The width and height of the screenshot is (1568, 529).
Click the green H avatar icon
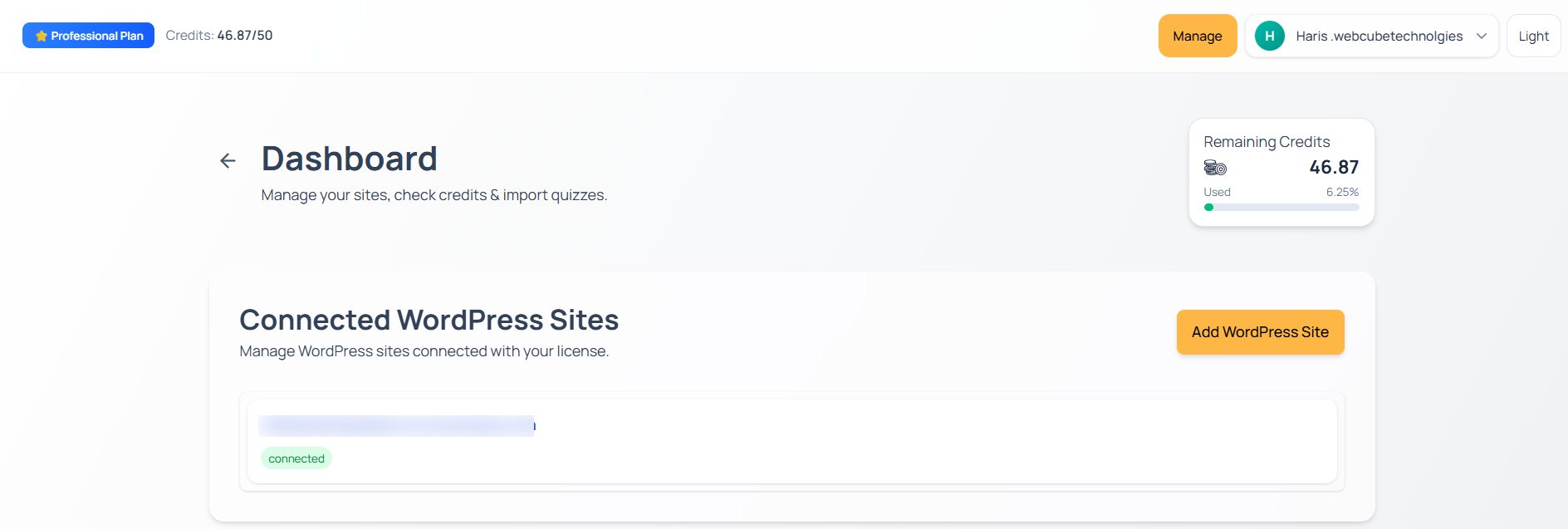point(1269,36)
